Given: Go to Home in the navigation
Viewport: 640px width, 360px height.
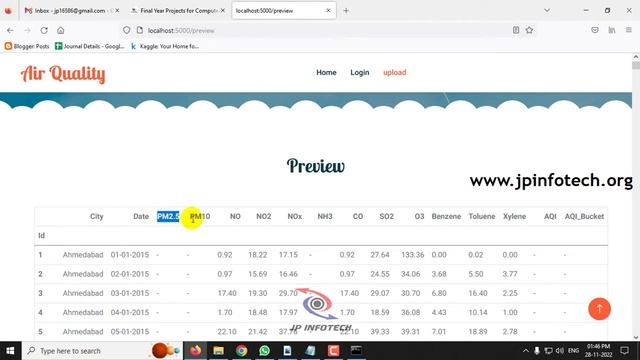Looking at the screenshot, I should [x=326, y=73].
